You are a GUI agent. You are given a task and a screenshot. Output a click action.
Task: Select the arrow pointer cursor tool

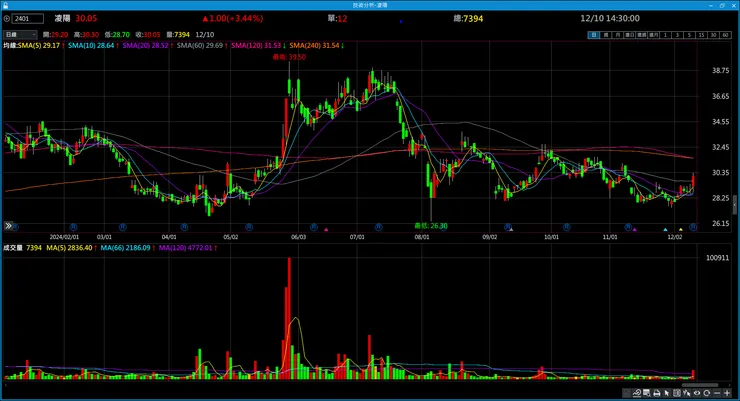tap(666, 393)
